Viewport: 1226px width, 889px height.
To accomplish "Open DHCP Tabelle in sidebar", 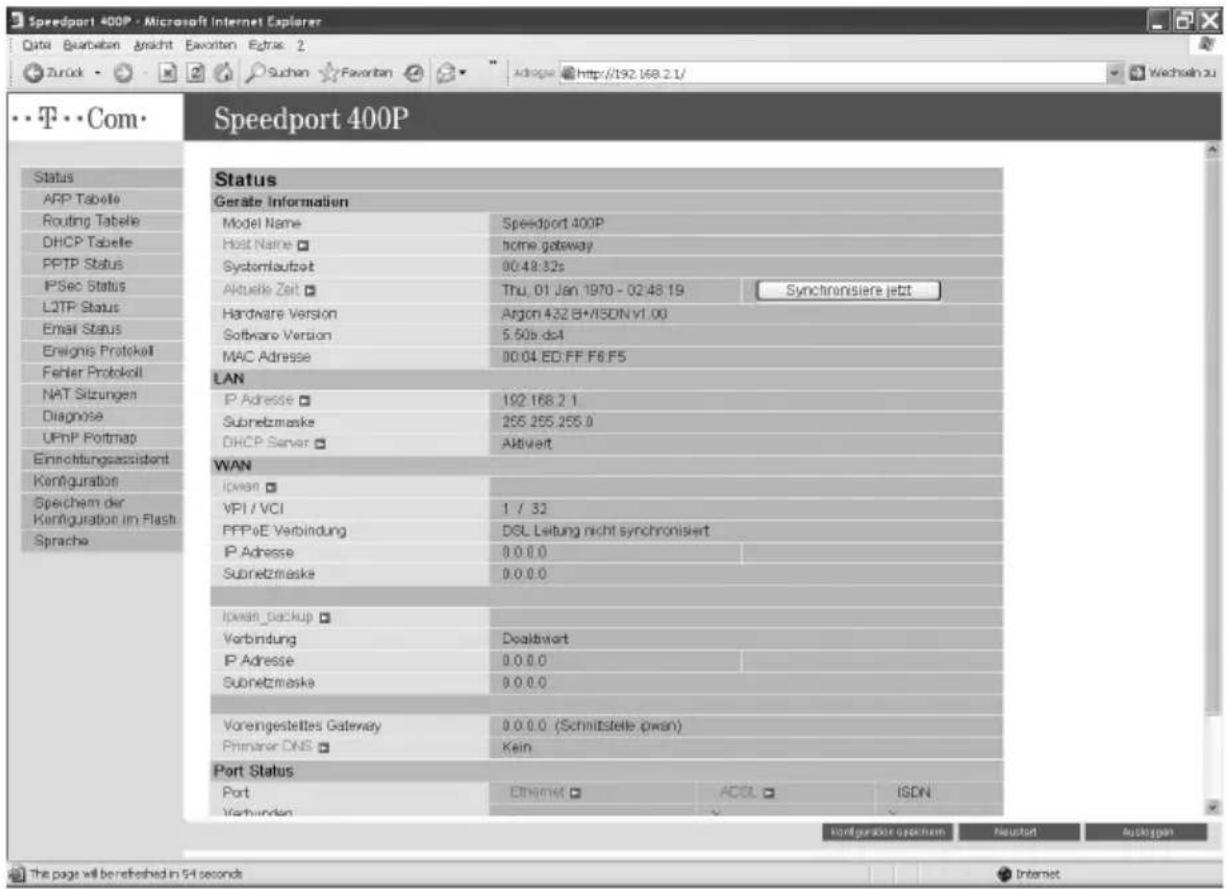I will [101, 242].
